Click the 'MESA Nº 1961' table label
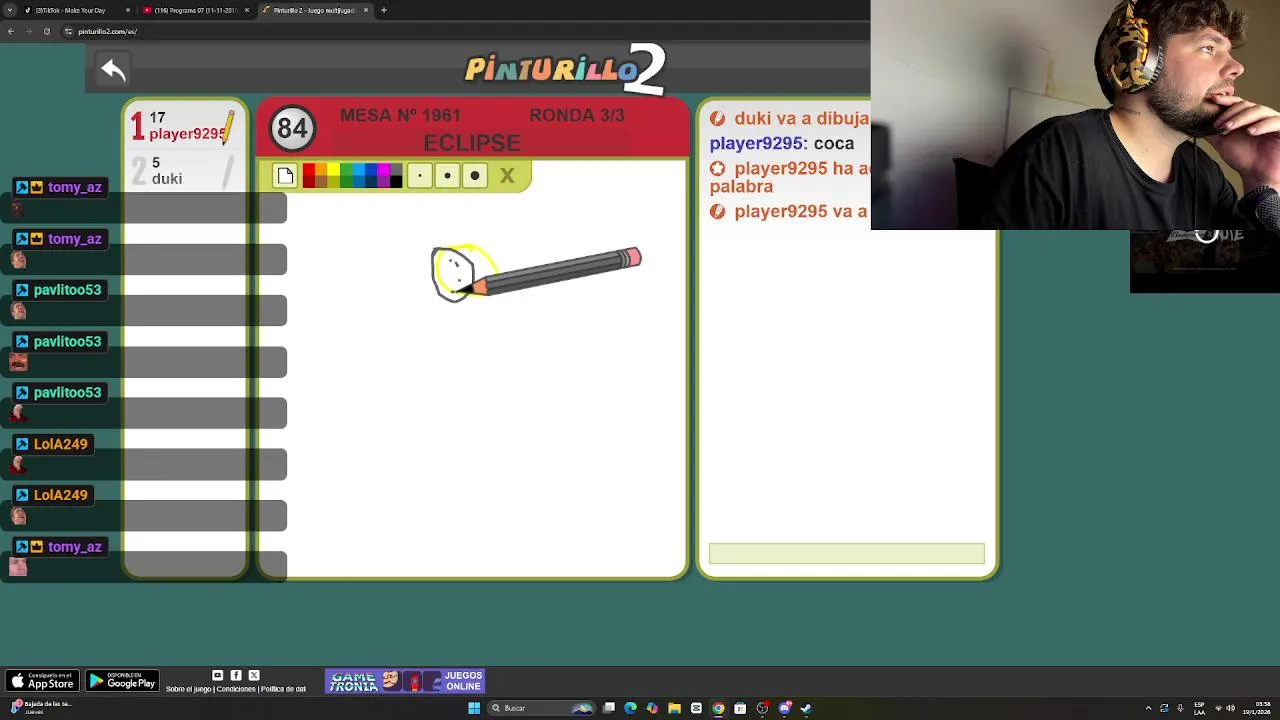 pos(400,116)
